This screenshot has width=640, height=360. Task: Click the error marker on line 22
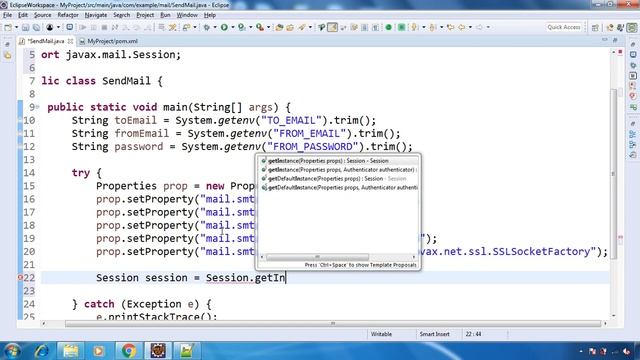20,278
